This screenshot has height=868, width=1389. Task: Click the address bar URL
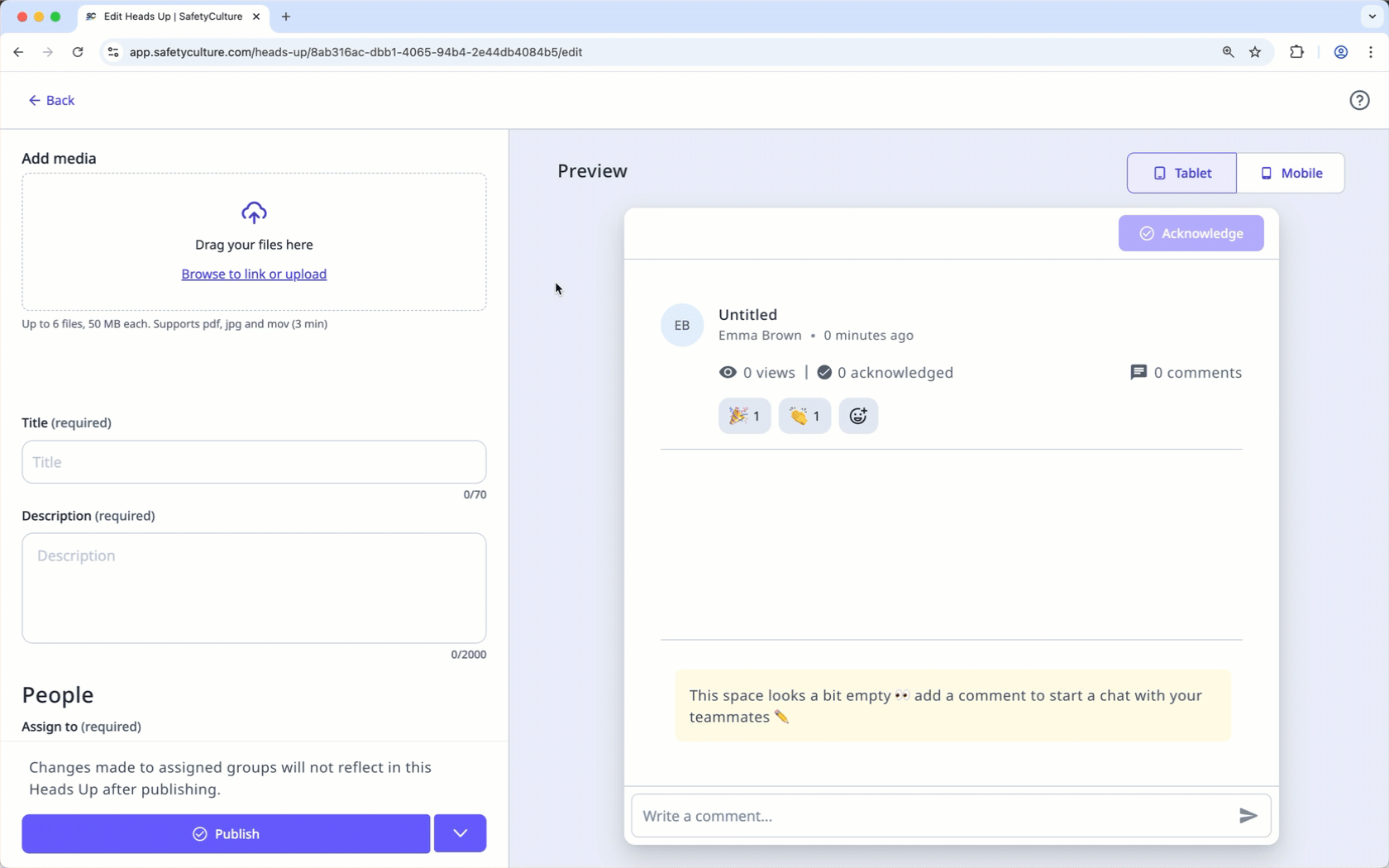coord(356,52)
